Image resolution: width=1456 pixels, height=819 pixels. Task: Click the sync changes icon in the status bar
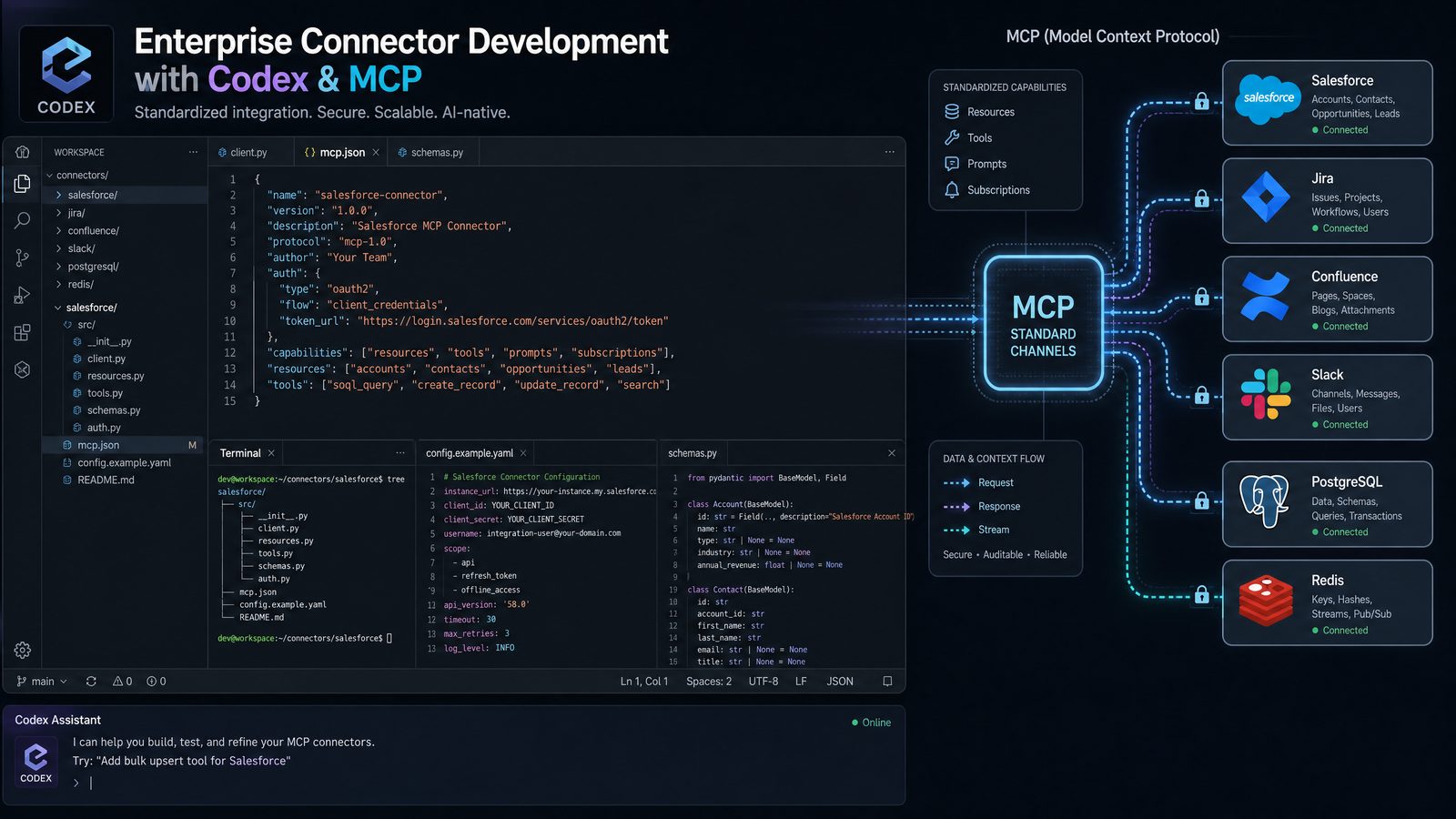[91, 682]
